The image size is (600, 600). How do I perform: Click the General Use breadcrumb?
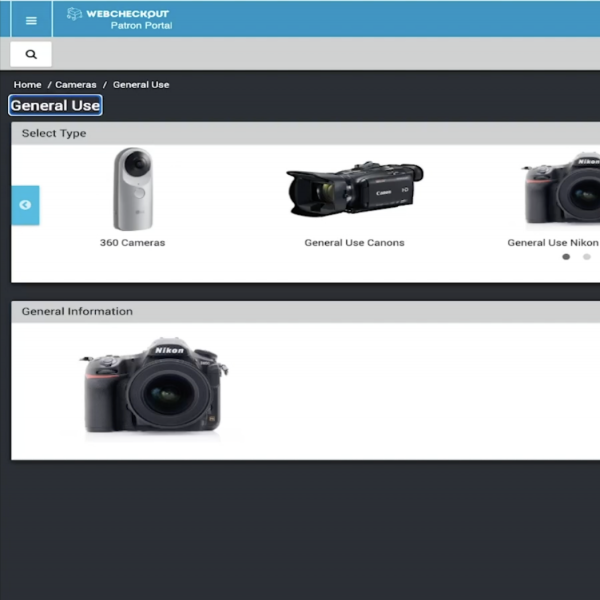pyautogui.click(x=141, y=85)
